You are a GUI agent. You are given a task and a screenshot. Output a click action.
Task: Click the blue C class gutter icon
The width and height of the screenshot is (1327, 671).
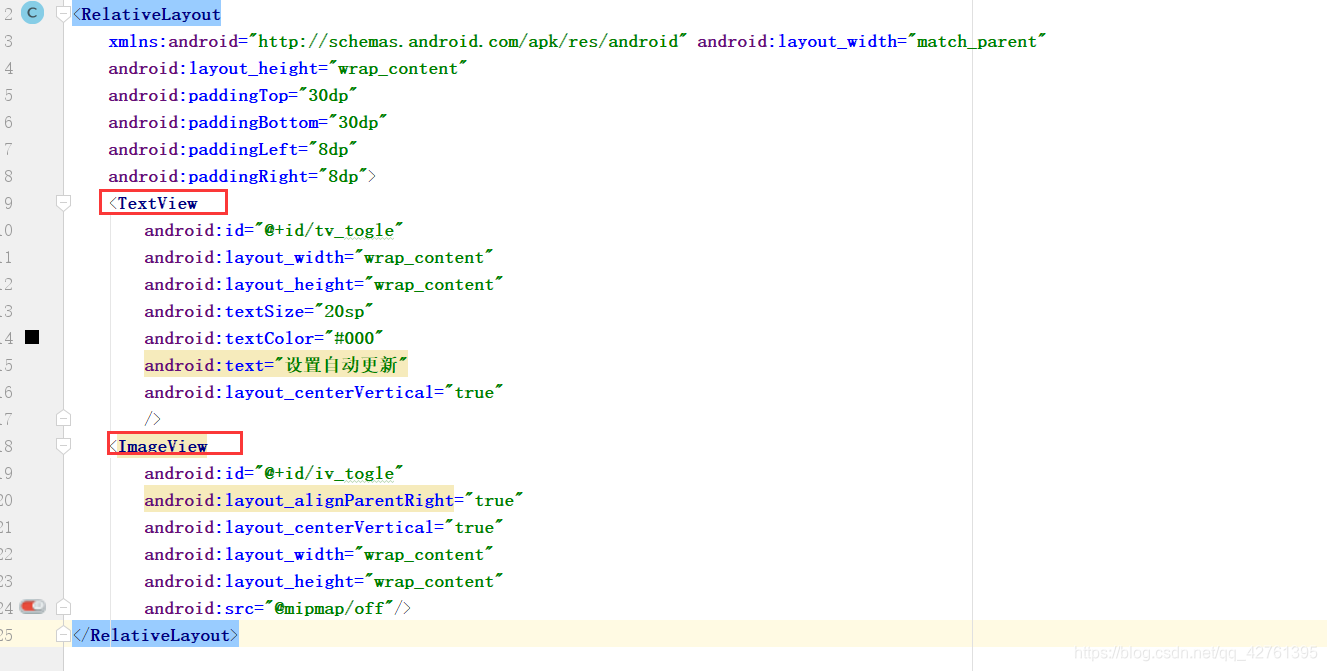point(32,13)
